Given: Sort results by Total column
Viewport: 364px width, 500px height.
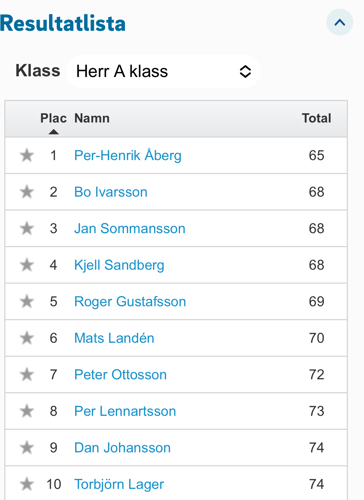Looking at the screenshot, I should pos(316,118).
